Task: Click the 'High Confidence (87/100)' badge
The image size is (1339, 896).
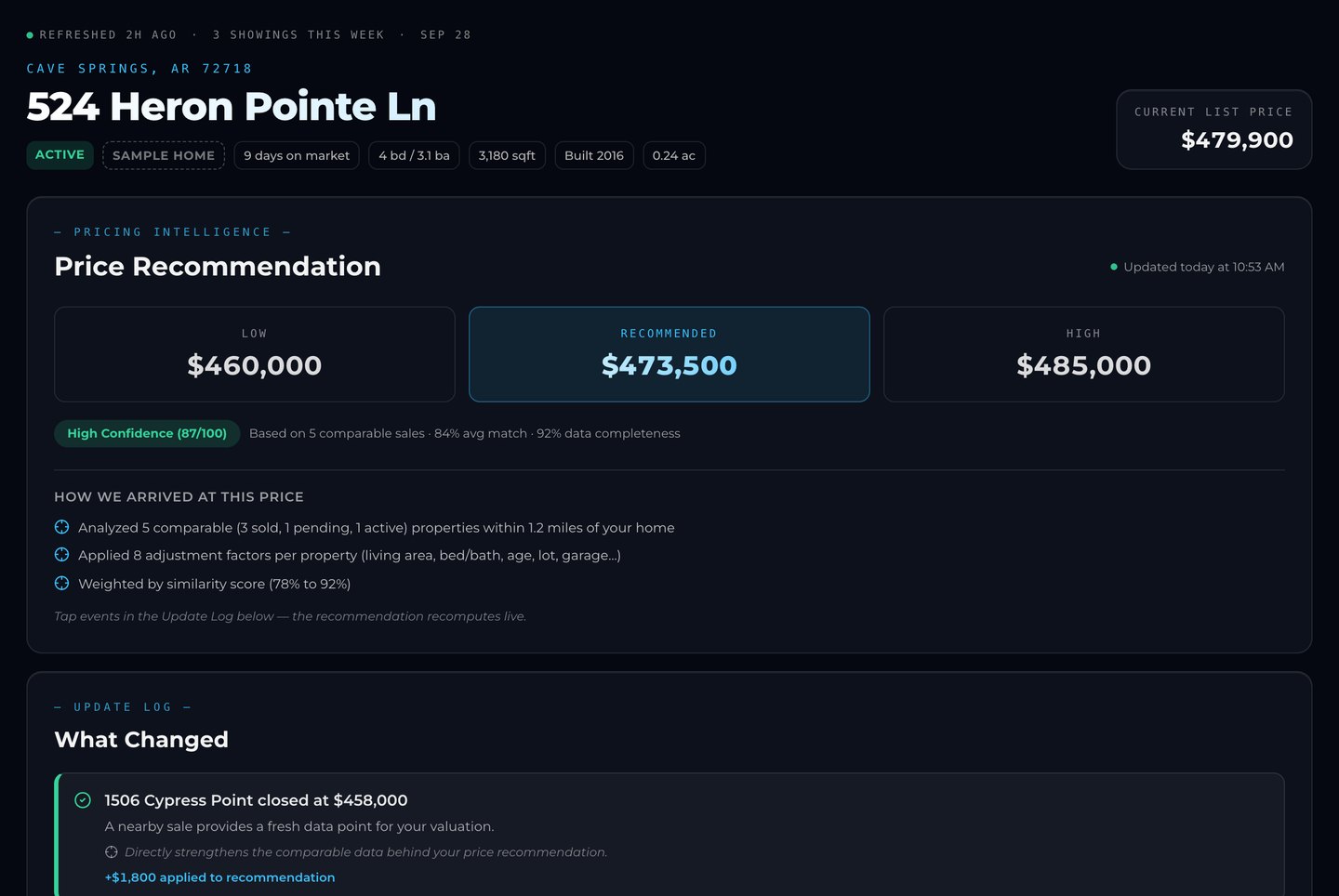Action: [147, 433]
